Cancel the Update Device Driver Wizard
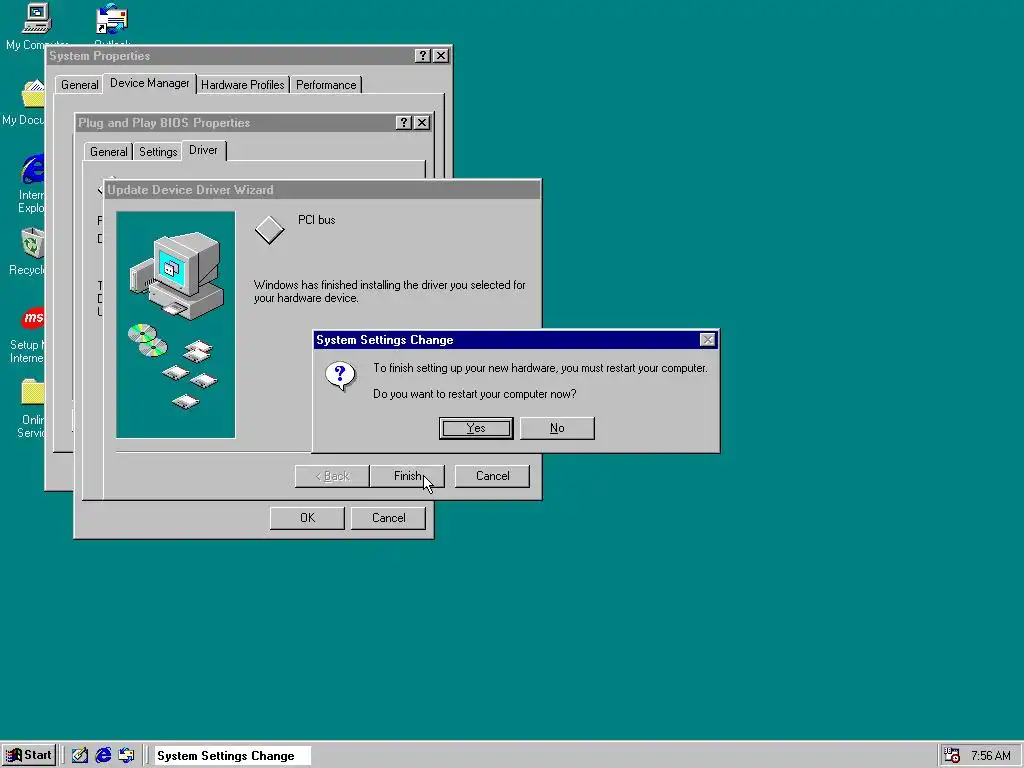The height and width of the screenshot is (768, 1024). tap(492, 476)
